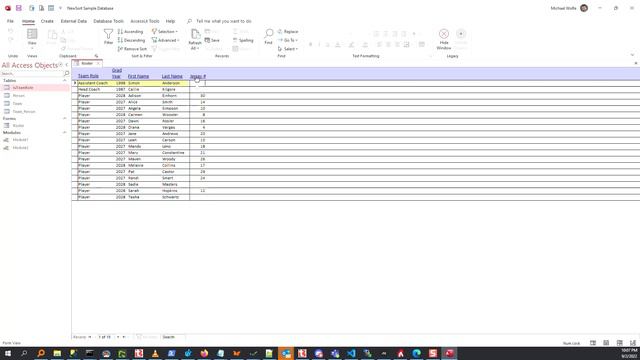Run Spelling check
This screenshot has height=360, width=640.
[x=243, y=40]
